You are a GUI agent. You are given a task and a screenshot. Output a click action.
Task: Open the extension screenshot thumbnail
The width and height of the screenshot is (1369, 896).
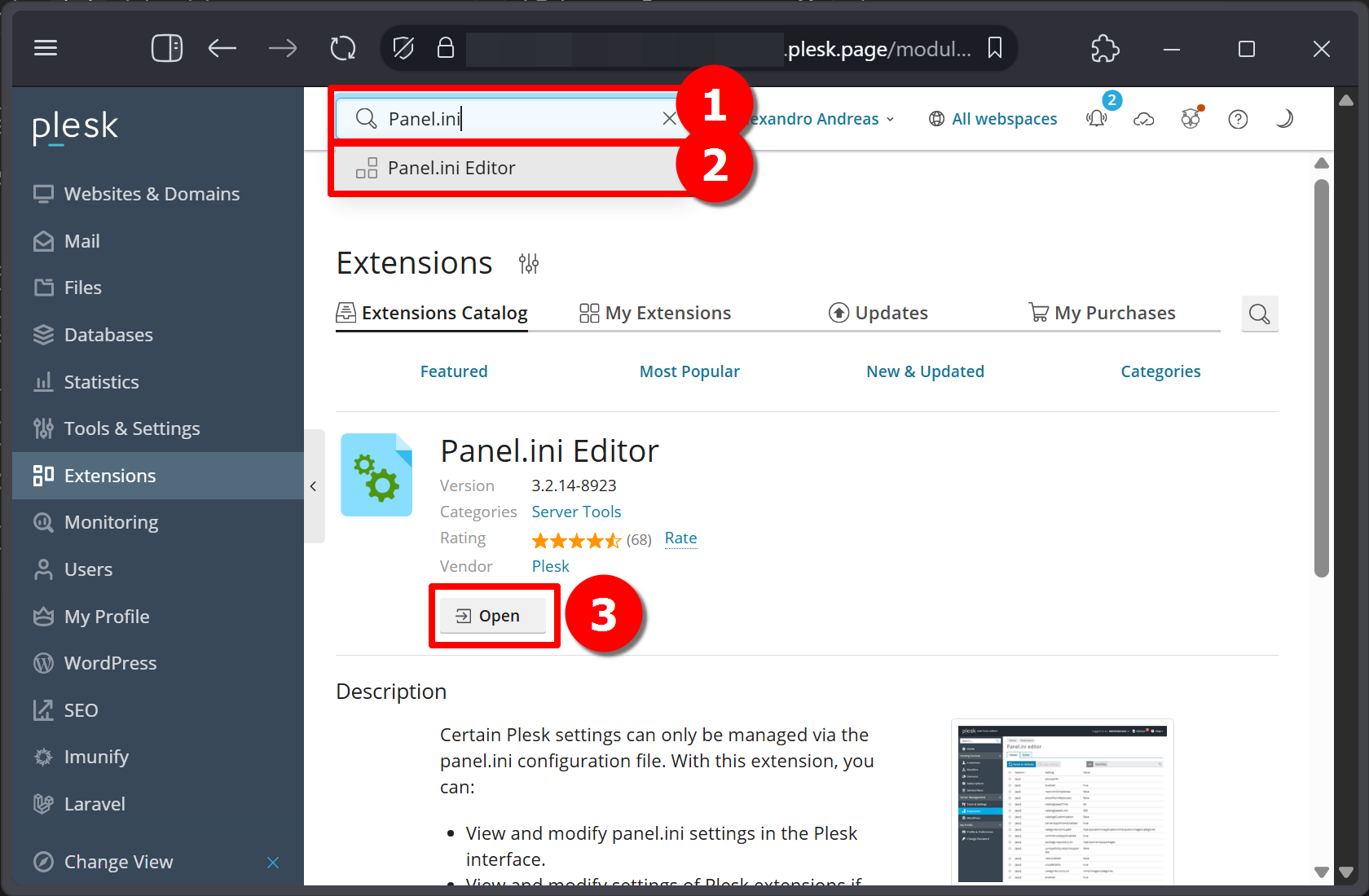coord(1063,802)
